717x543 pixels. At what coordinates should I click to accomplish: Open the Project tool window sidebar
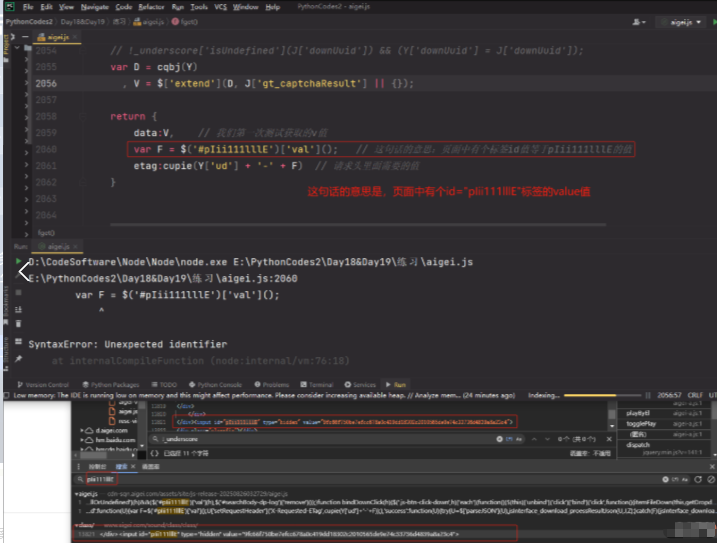(x=6, y=46)
